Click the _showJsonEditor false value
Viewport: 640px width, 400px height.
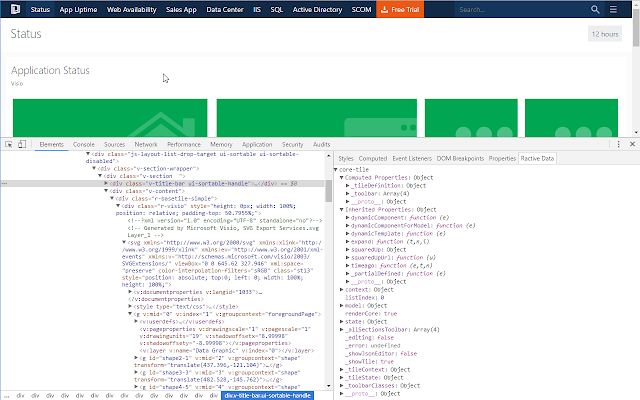409,353
